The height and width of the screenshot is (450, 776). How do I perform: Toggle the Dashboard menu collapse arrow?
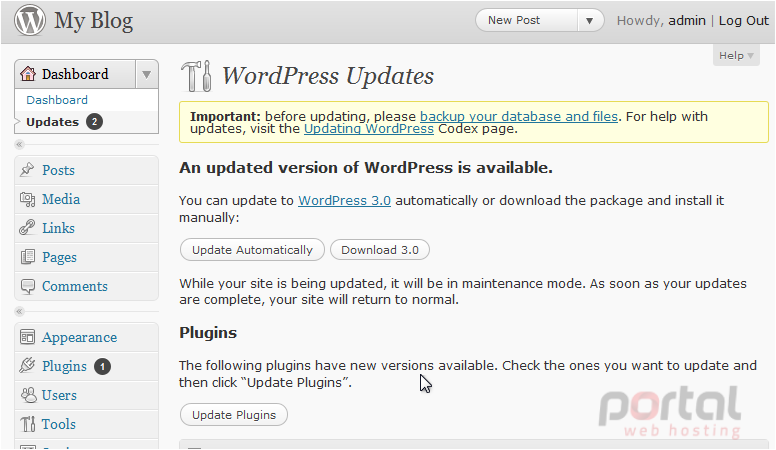coord(146,75)
